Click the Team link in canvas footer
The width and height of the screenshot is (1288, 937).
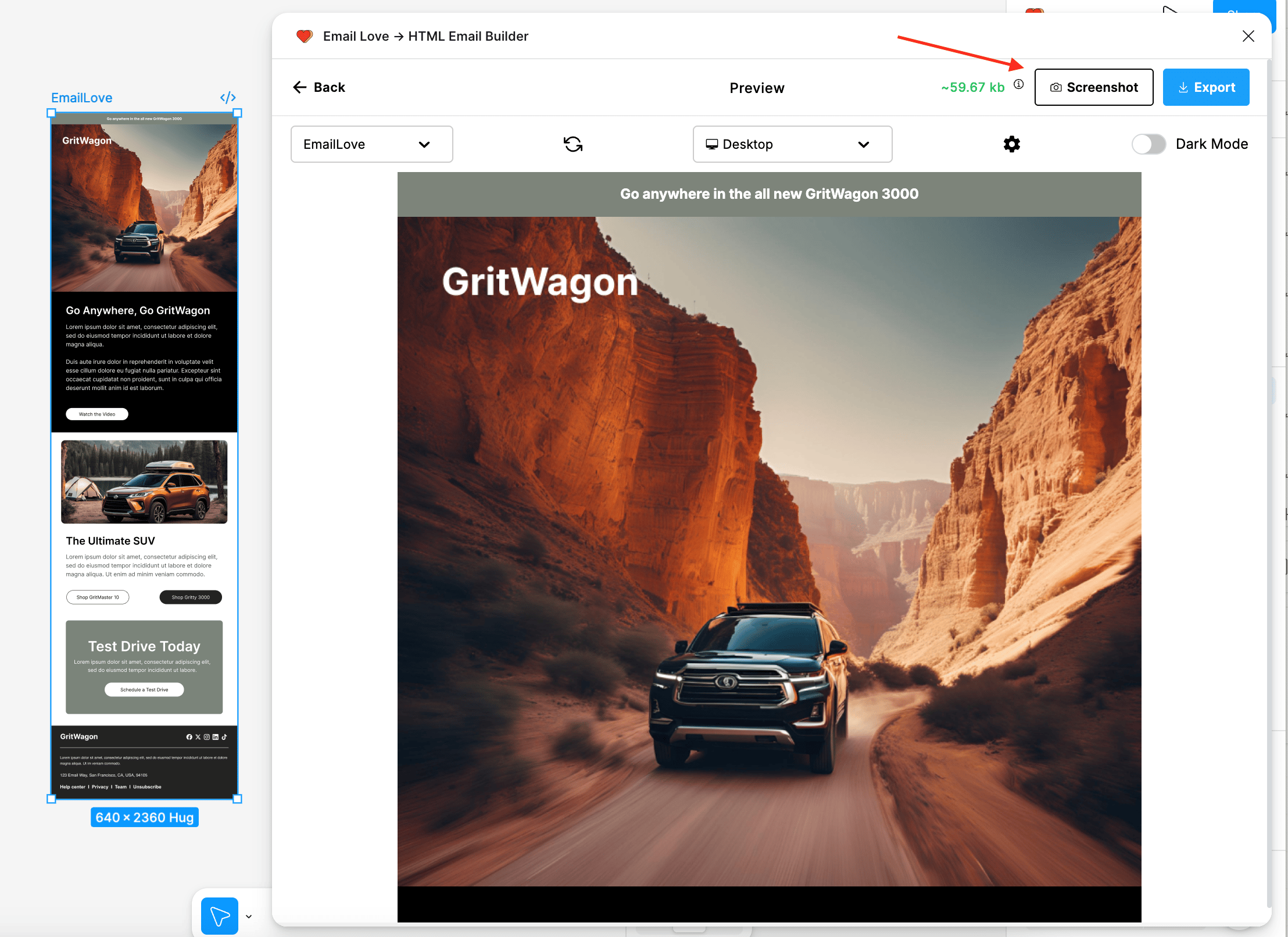[x=120, y=786]
